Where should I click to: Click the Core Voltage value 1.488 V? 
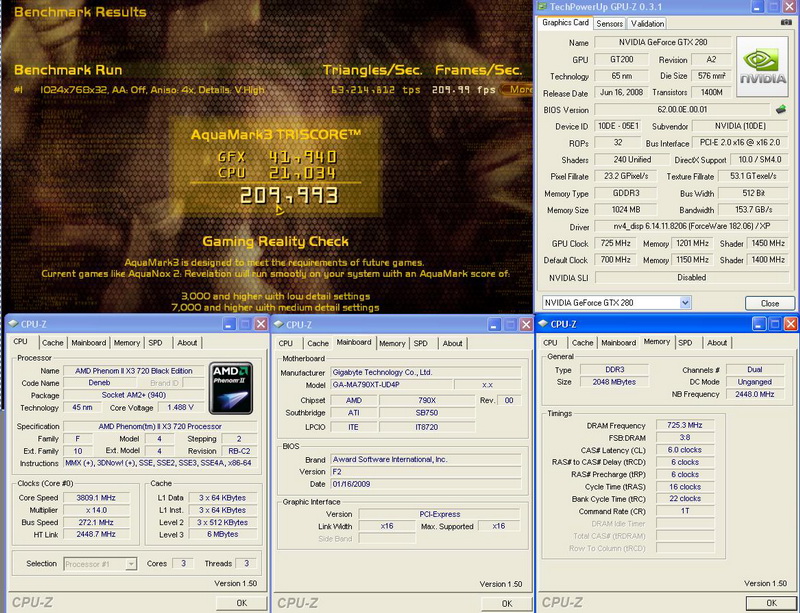click(x=180, y=408)
